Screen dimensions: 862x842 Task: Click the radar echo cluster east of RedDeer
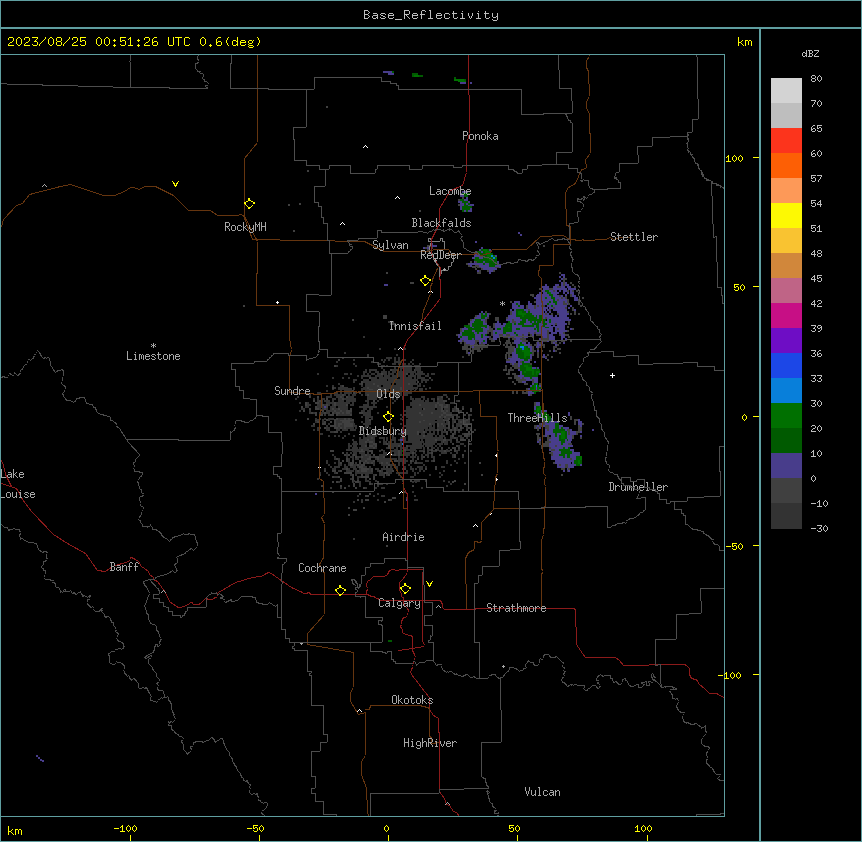pyautogui.click(x=484, y=260)
